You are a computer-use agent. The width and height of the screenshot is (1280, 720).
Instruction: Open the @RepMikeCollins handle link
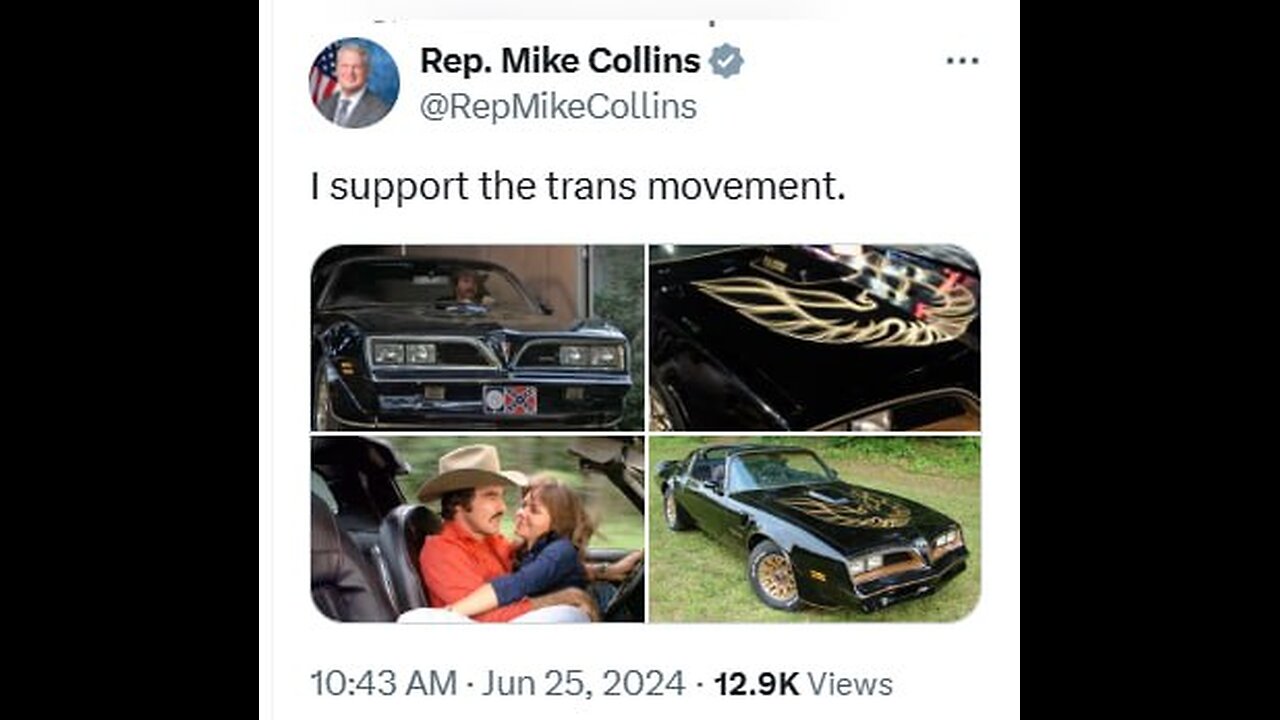pyautogui.click(x=558, y=107)
